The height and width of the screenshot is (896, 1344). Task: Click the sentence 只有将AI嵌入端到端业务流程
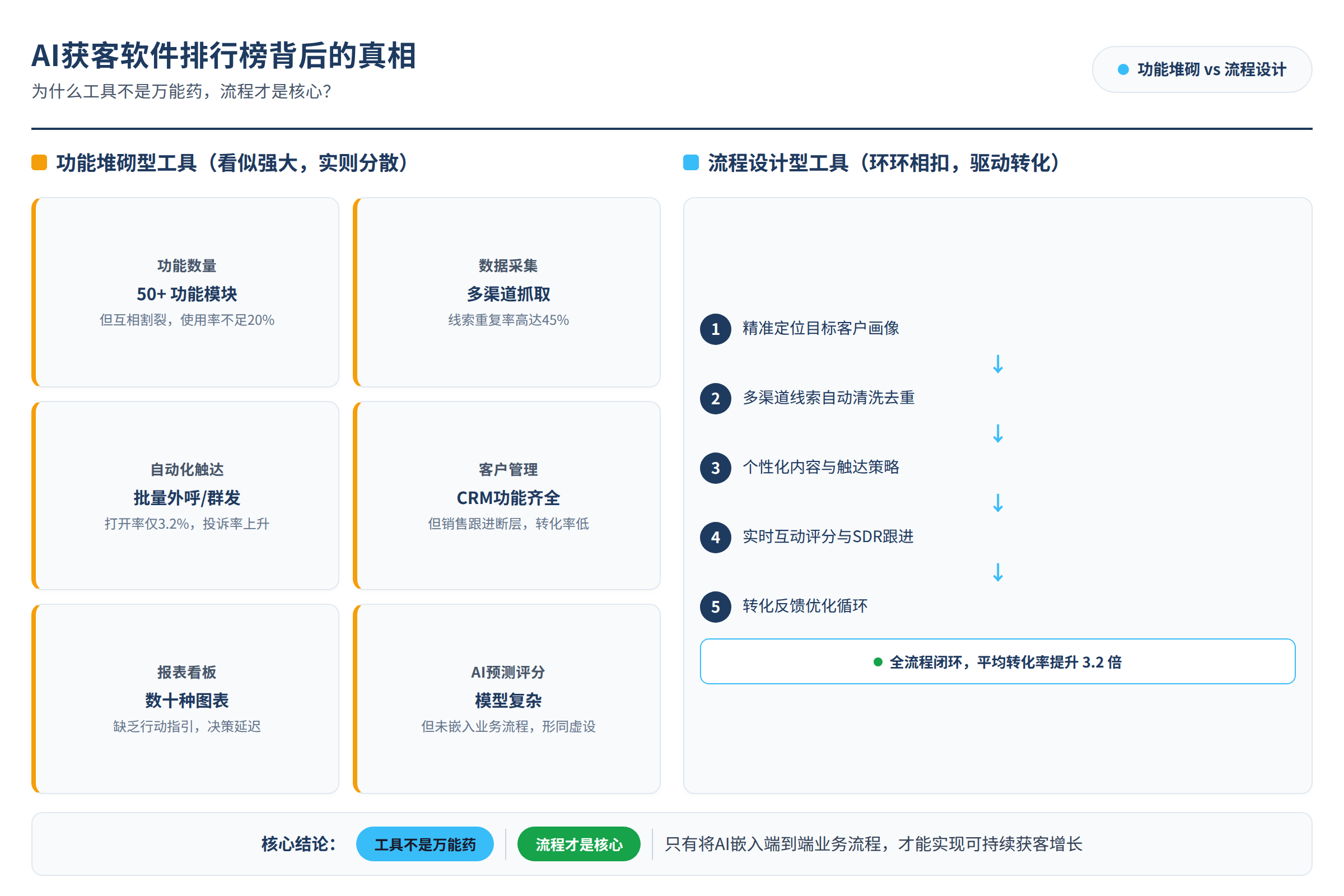pos(873,844)
